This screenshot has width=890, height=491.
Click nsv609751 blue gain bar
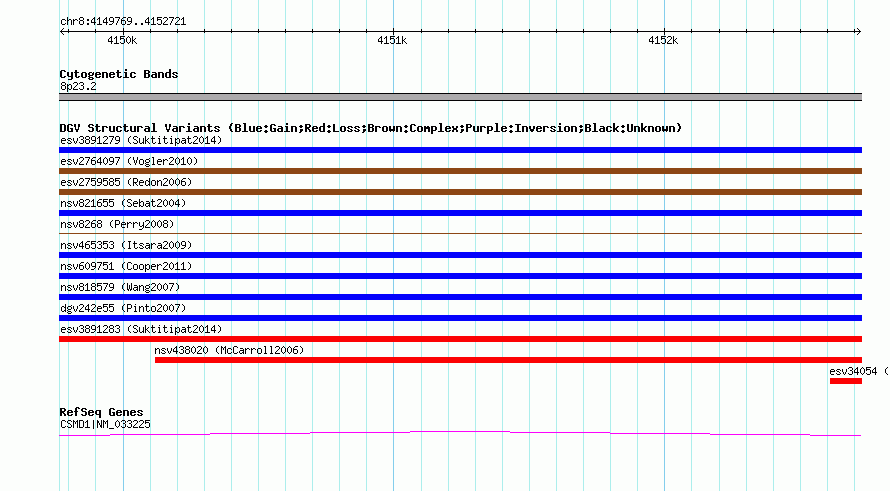[460, 276]
